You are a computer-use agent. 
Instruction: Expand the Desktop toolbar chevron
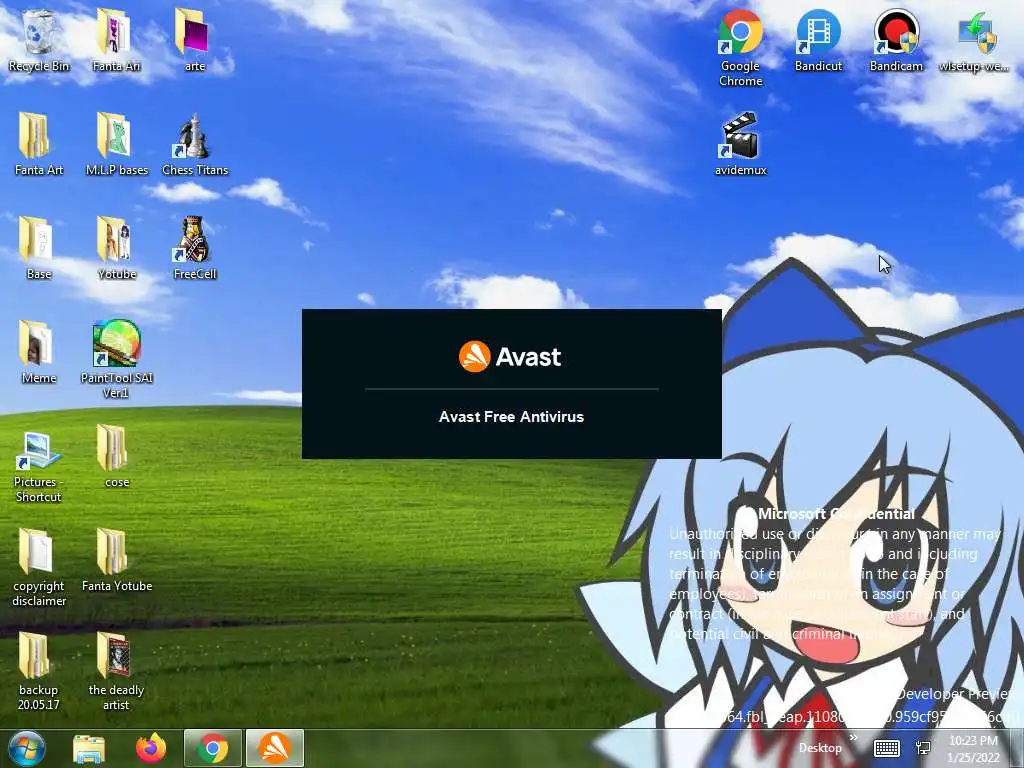coord(854,738)
